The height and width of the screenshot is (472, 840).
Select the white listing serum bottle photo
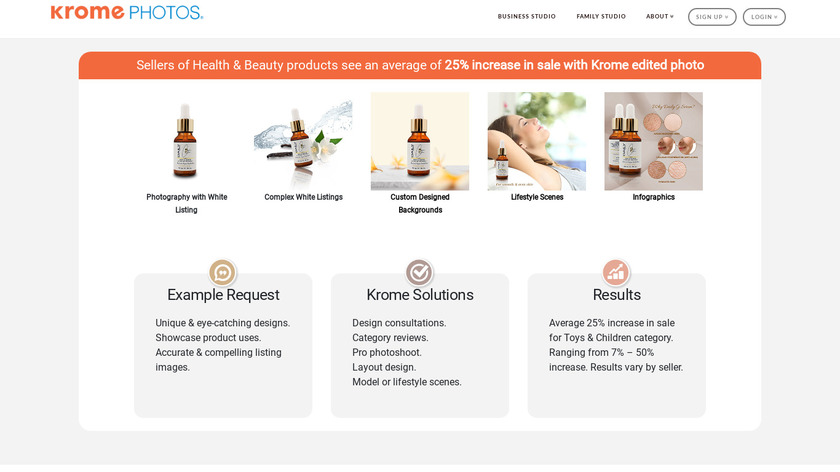[x=185, y=141]
